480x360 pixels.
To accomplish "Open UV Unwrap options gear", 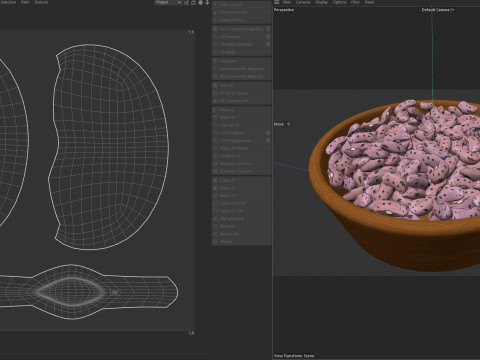I will point(268,37).
